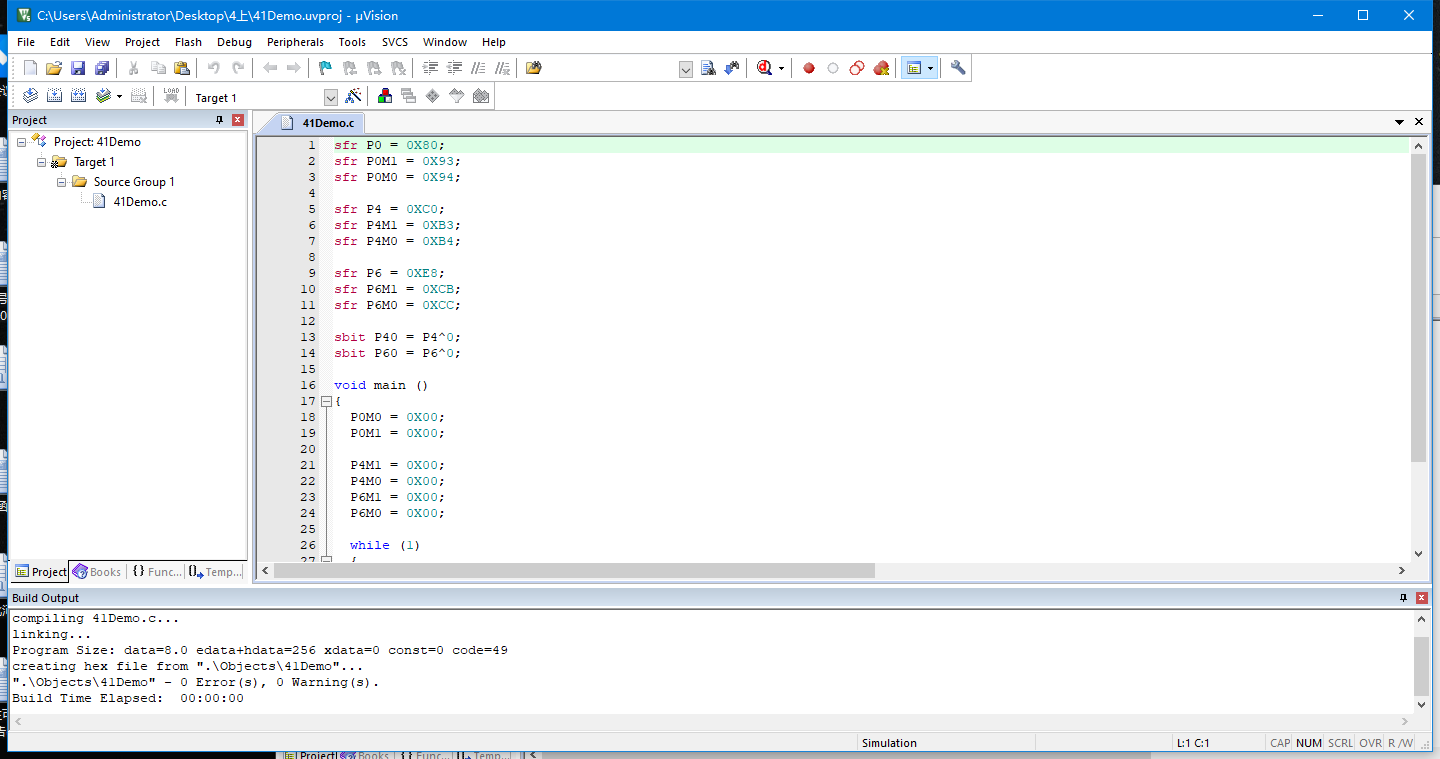
Task: Open the SVCS menu
Action: pyautogui.click(x=394, y=42)
